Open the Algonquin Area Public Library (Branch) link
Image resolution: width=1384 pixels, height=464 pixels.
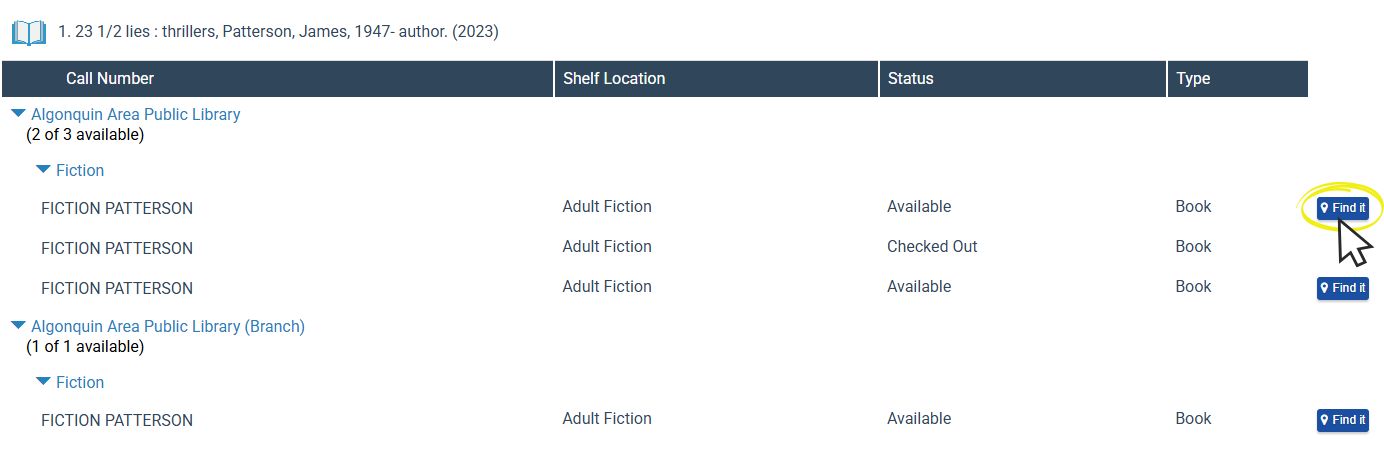point(168,326)
